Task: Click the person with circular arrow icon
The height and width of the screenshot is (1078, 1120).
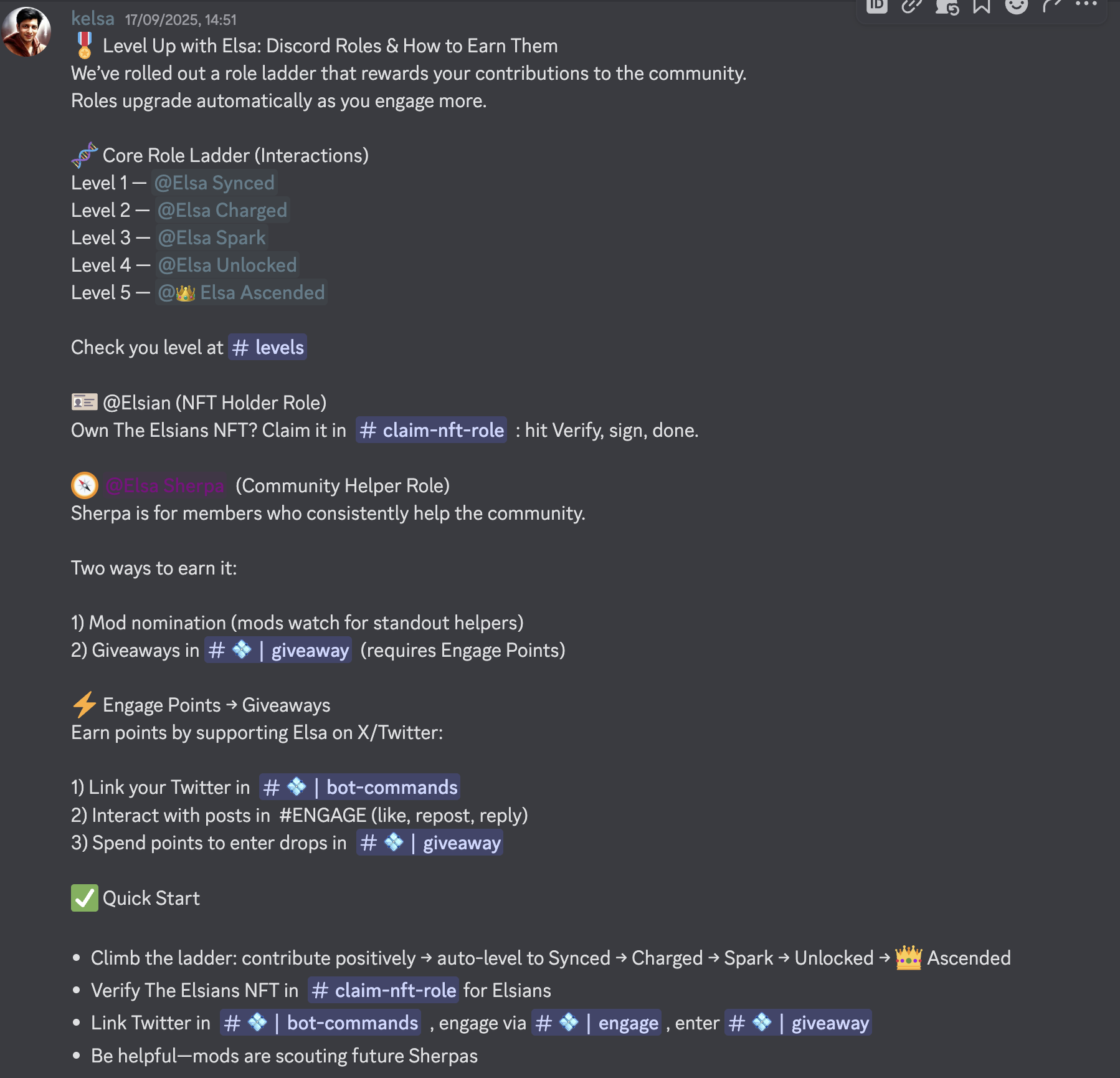Action: [x=947, y=6]
